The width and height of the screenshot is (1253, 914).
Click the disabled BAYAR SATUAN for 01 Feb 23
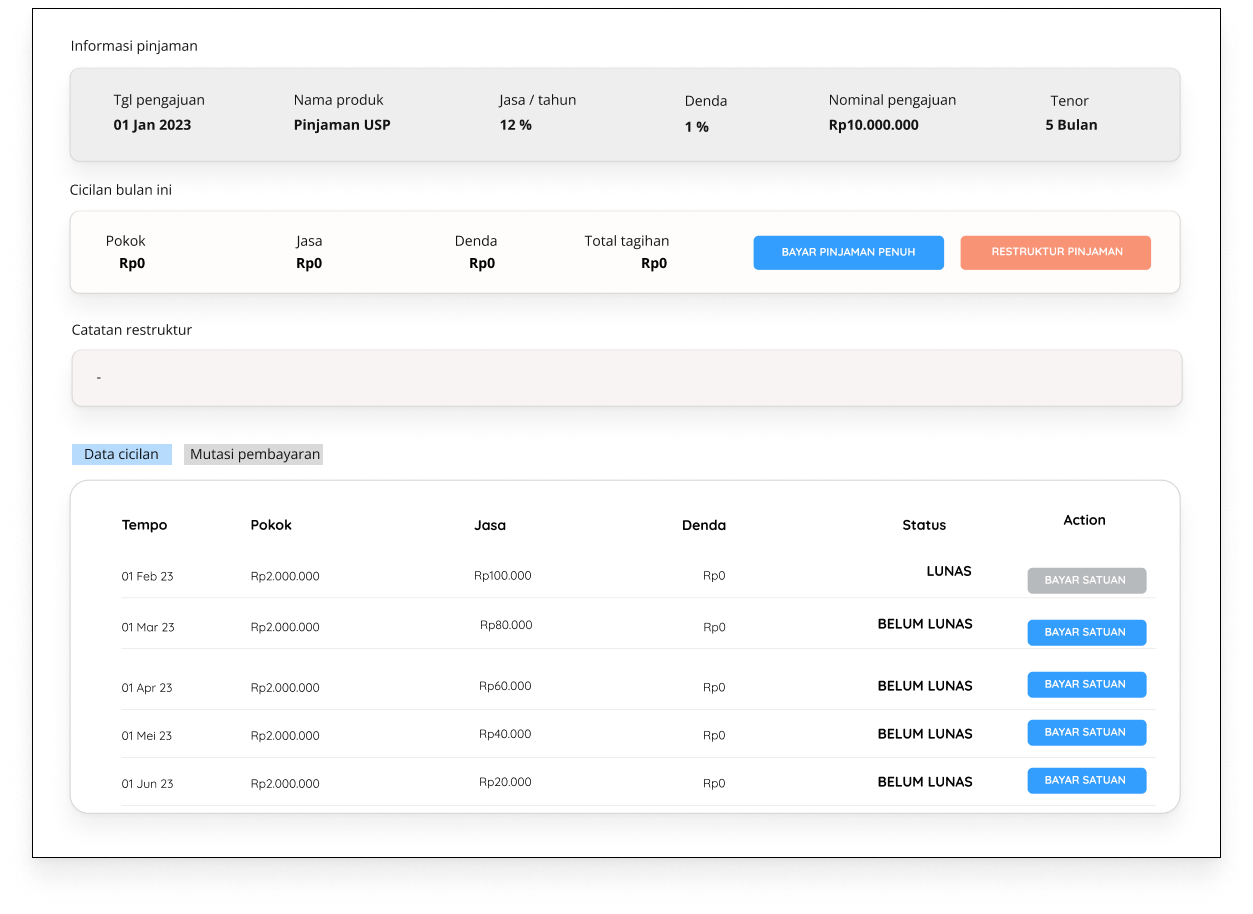pyautogui.click(x=1086, y=580)
